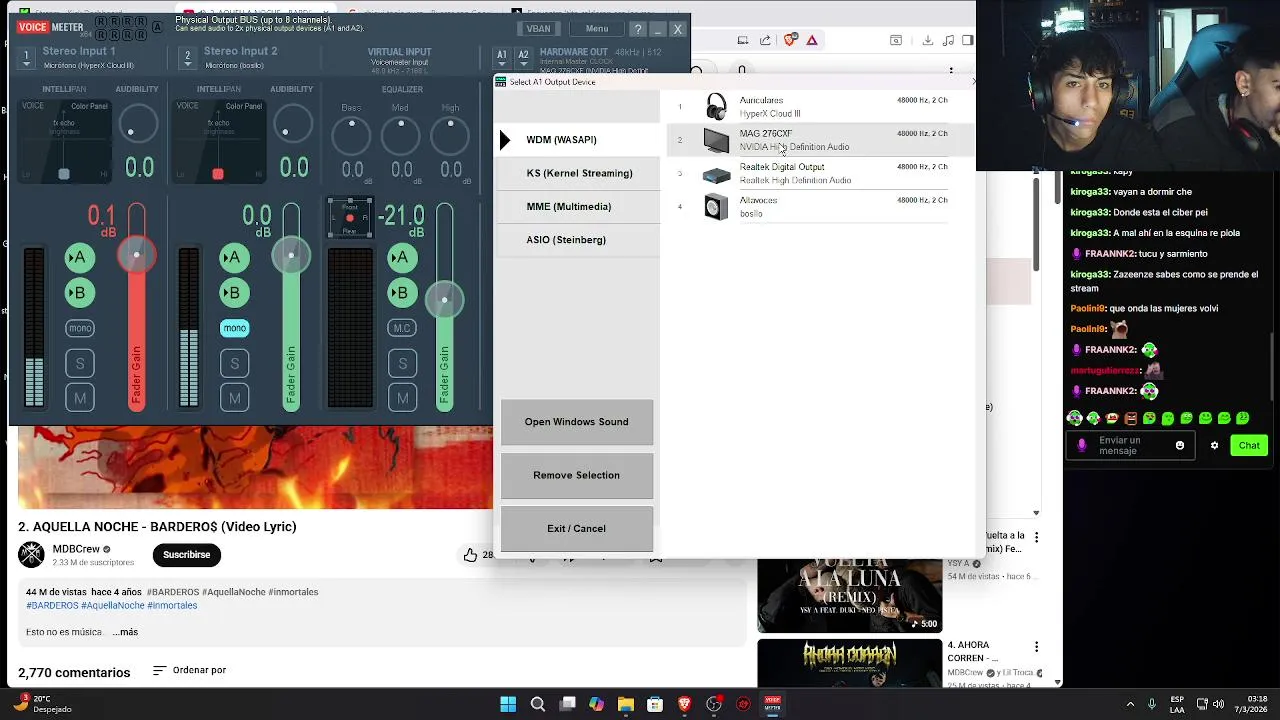Toggle A bus on Stereo Input 1

79,258
